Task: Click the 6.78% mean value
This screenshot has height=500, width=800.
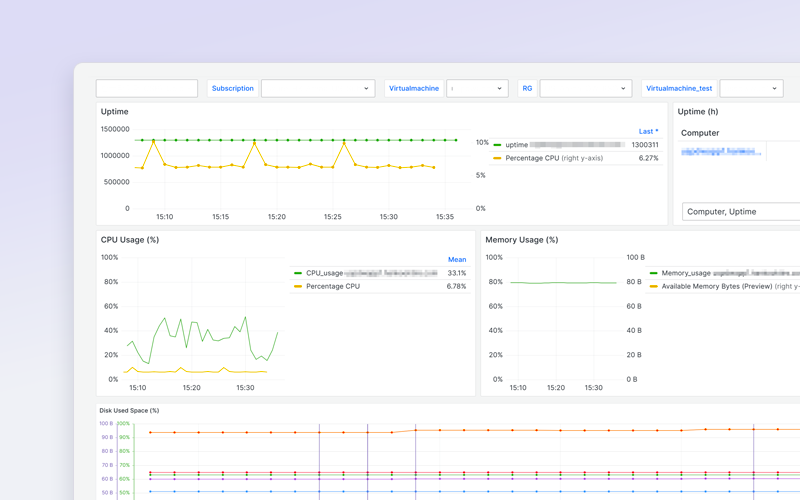Action: pos(456,286)
